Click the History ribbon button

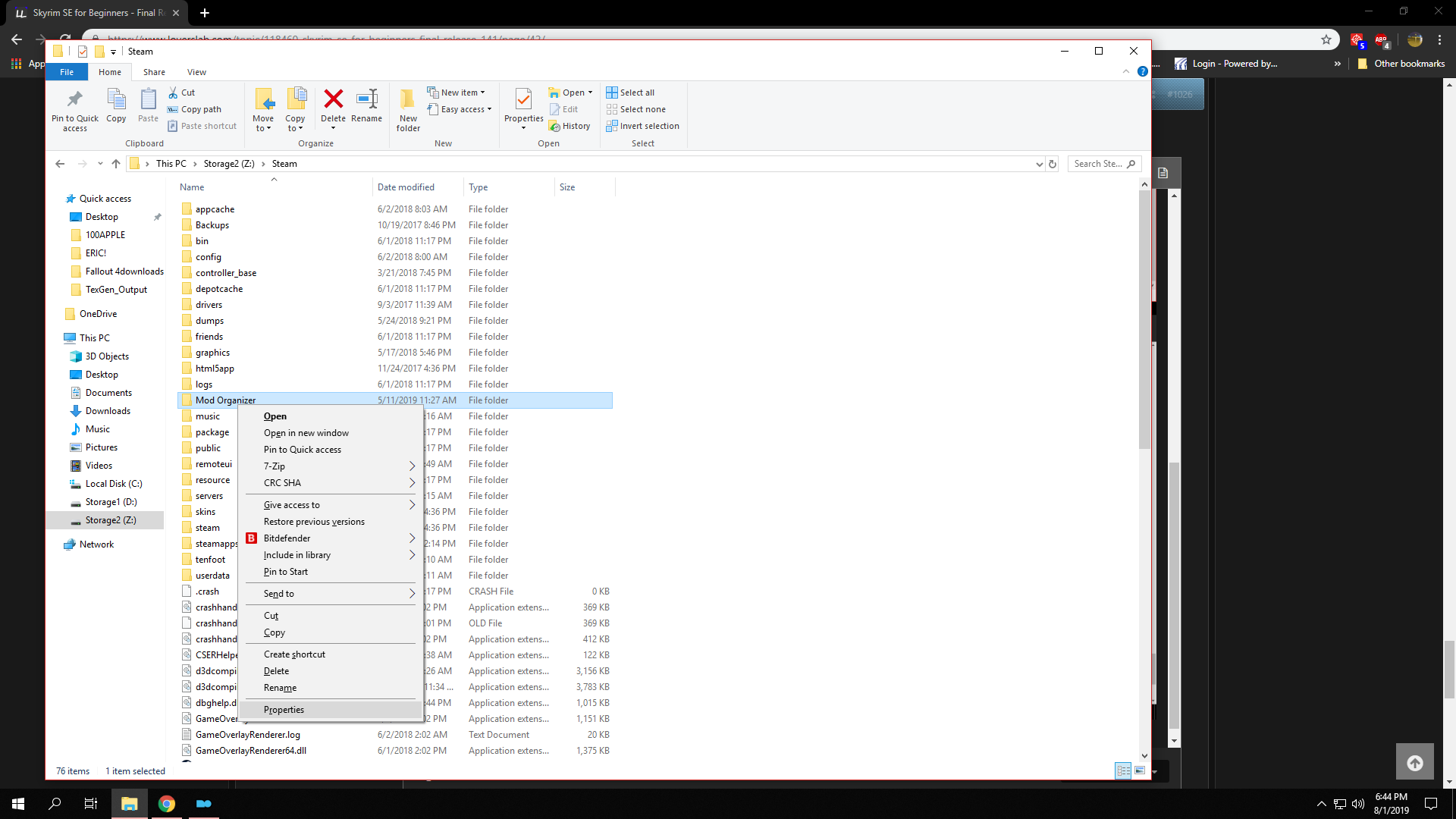(x=570, y=126)
